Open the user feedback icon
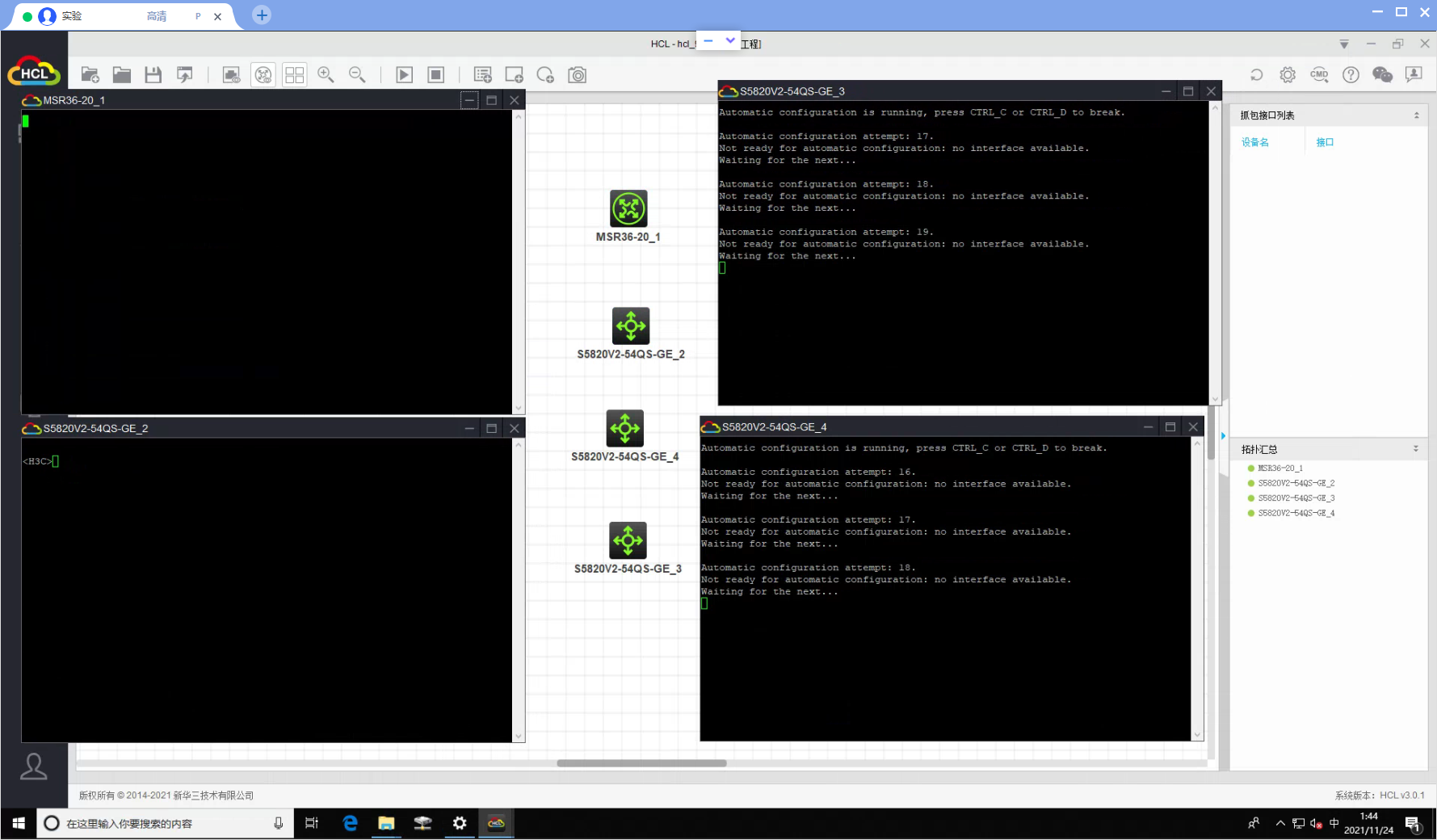This screenshot has width=1437, height=840. (x=1414, y=75)
